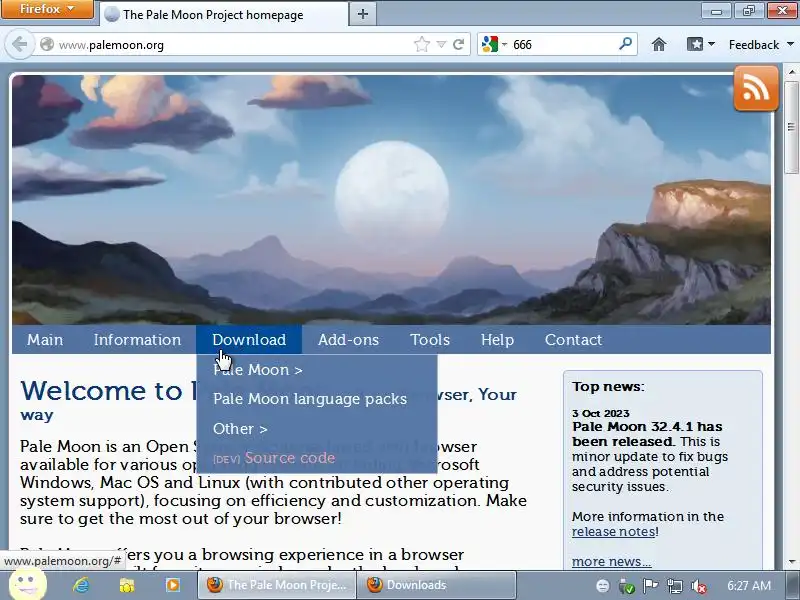The height and width of the screenshot is (600, 800).
Task: Click the 'Pale Moon 32.4.1 has been released' headline
Action: (x=647, y=434)
